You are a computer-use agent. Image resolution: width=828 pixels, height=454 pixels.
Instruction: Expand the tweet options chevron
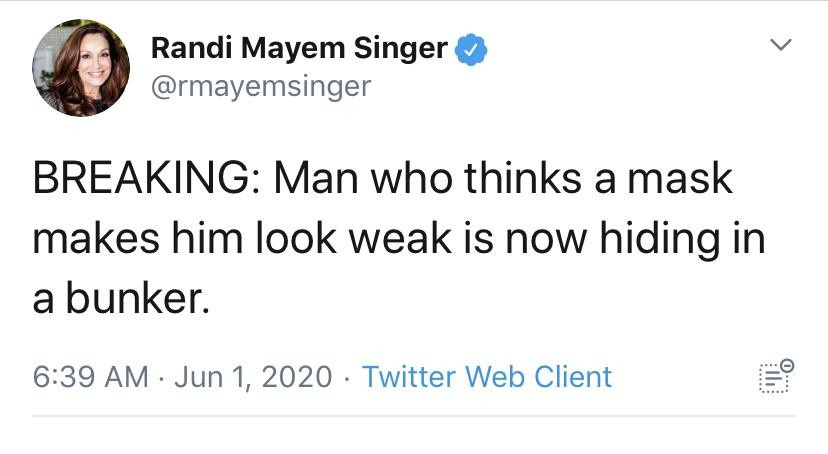(x=780, y=45)
